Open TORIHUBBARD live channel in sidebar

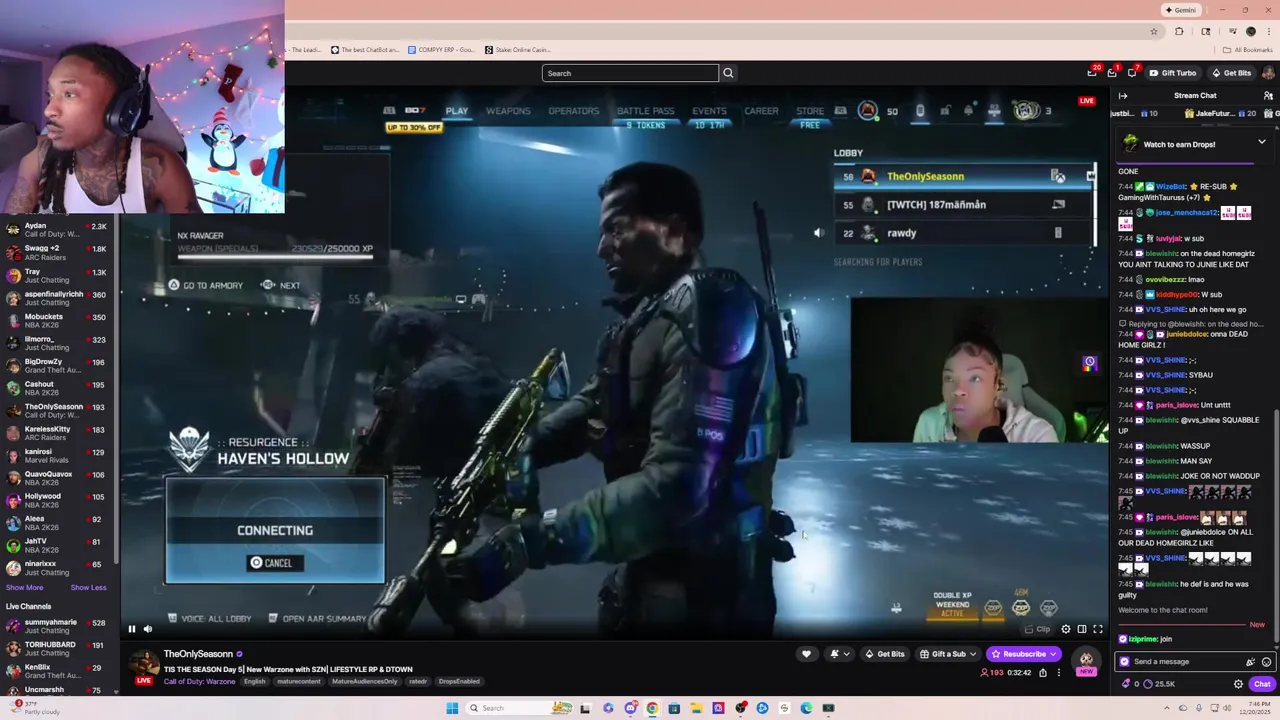[58, 649]
